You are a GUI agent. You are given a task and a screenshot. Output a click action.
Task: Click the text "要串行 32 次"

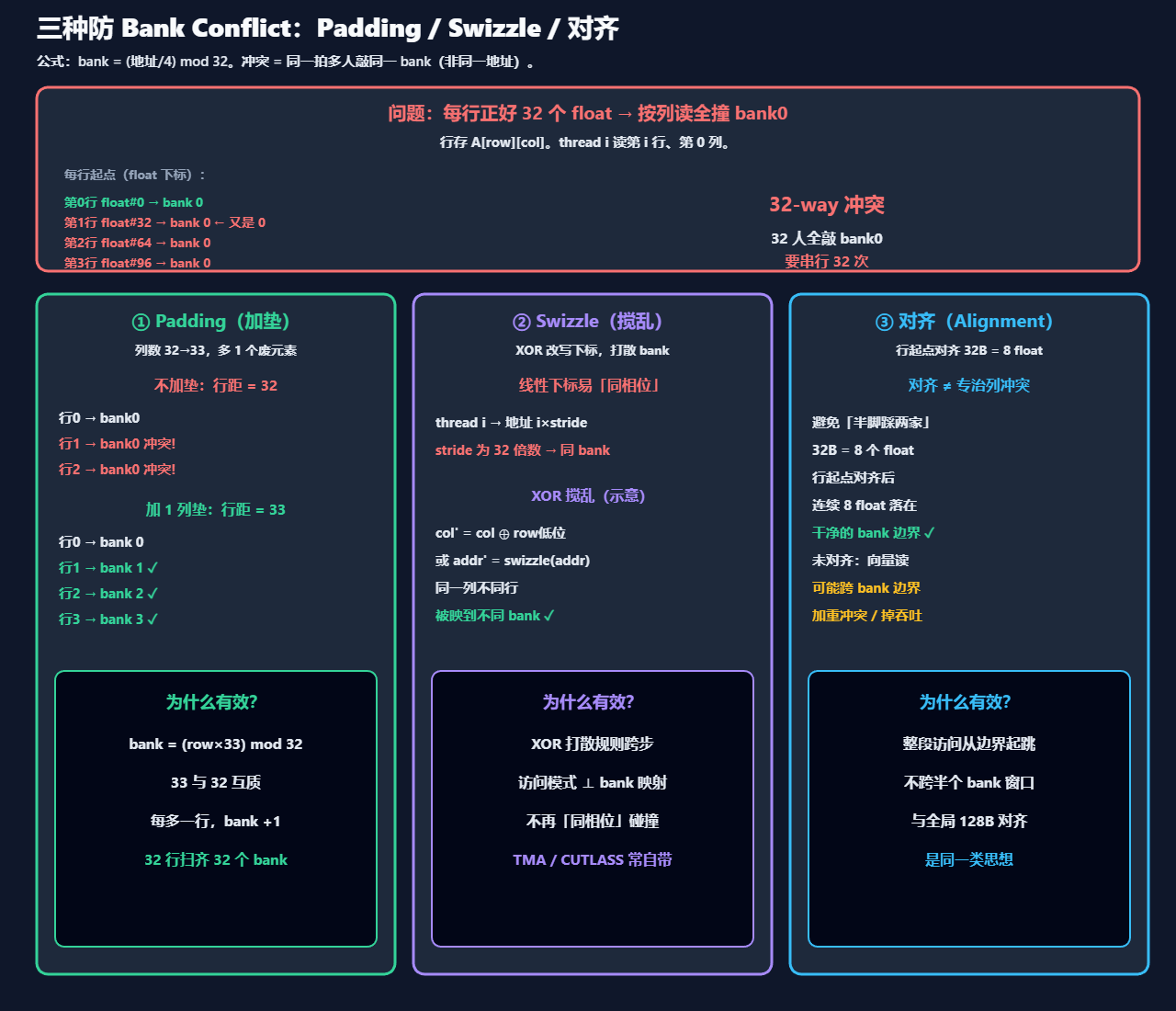(827, 261)
